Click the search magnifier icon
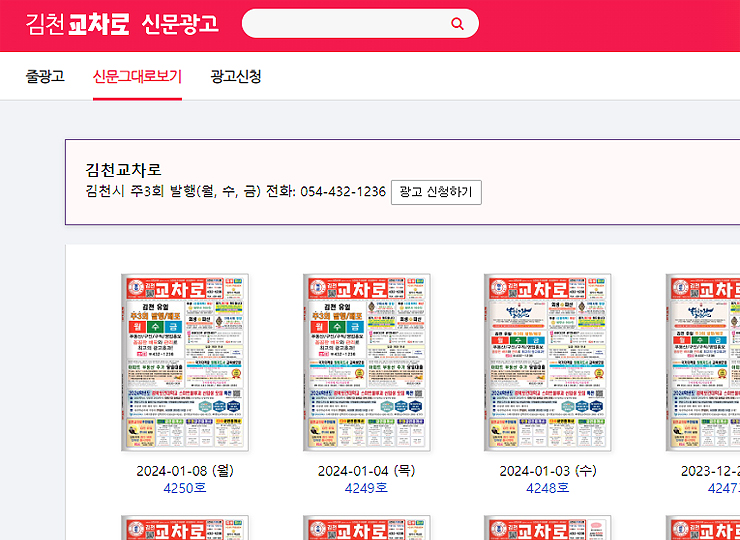 [x=457, y=24]
